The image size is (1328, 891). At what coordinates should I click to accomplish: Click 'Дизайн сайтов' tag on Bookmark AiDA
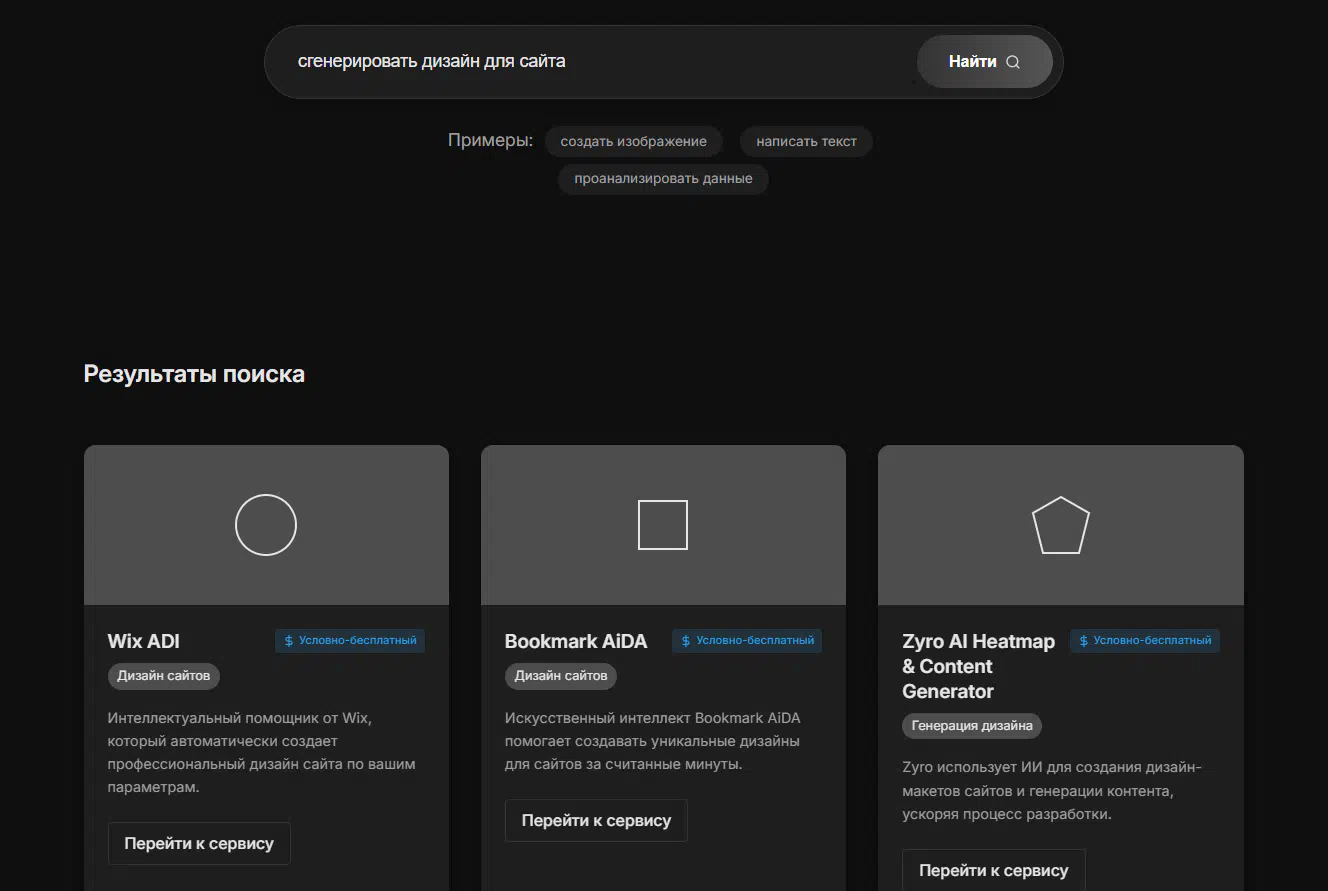560,676
